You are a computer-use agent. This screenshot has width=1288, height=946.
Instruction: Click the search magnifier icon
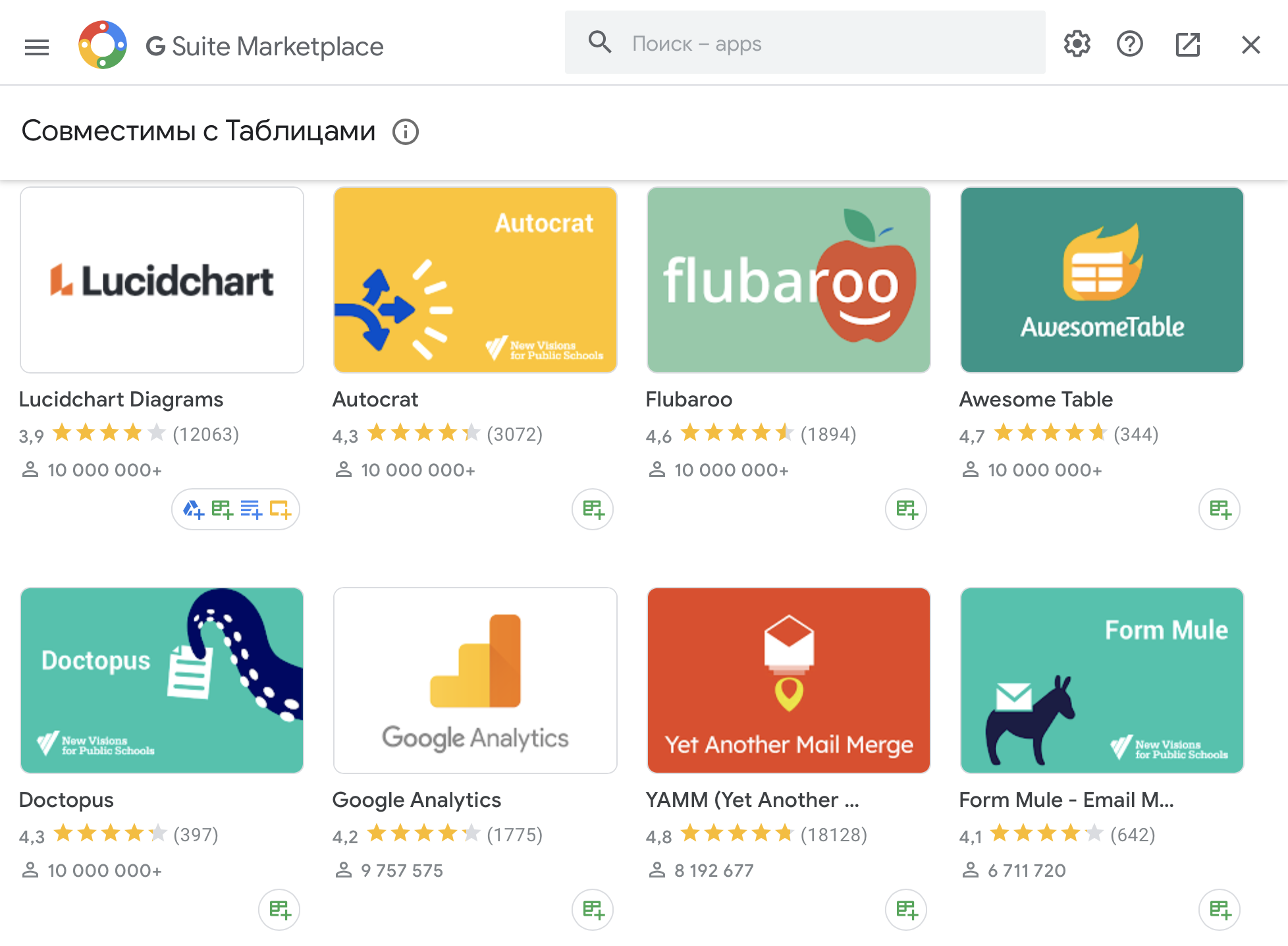tap(600, 43)
